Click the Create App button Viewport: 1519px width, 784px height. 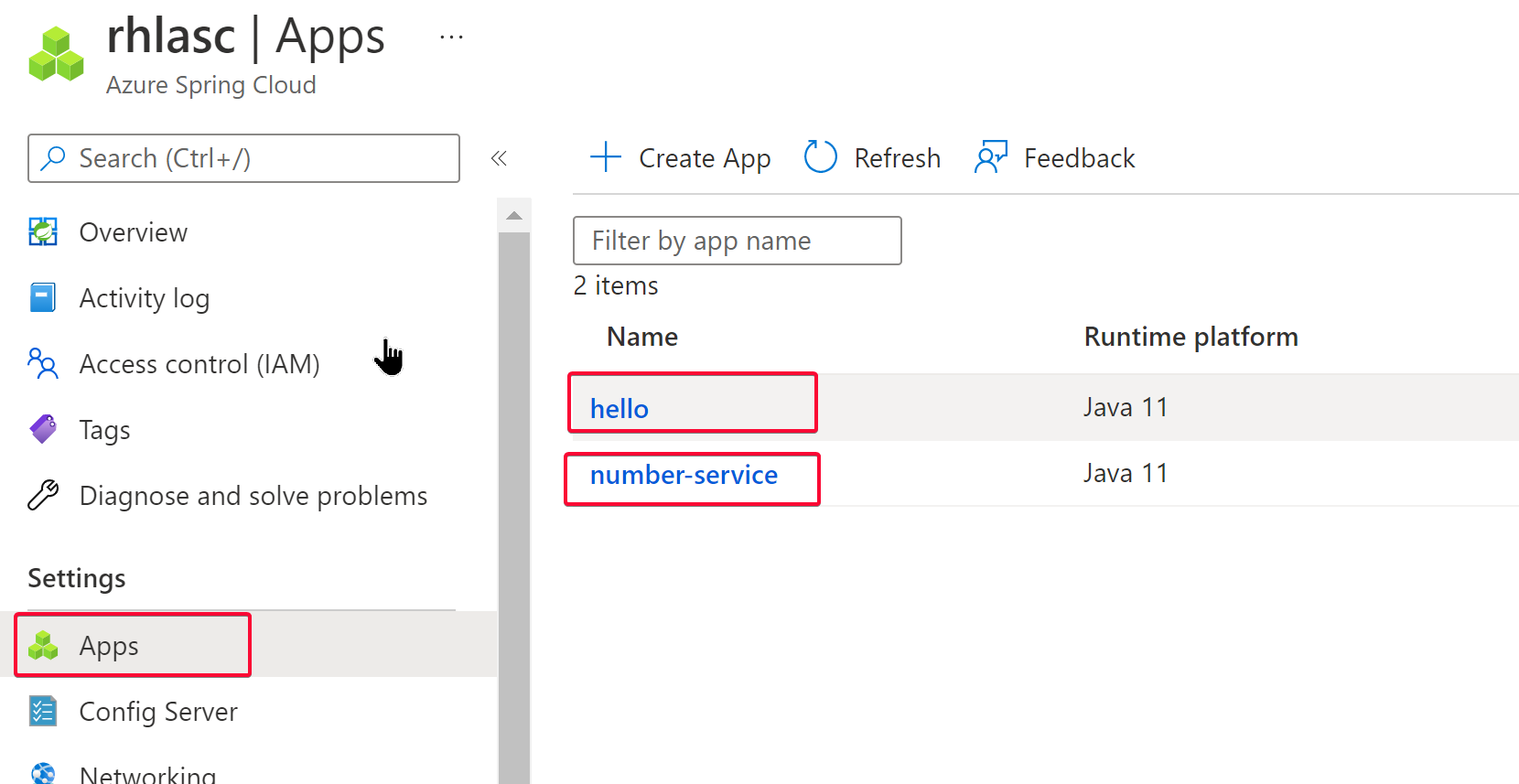[x=681, y=158]
